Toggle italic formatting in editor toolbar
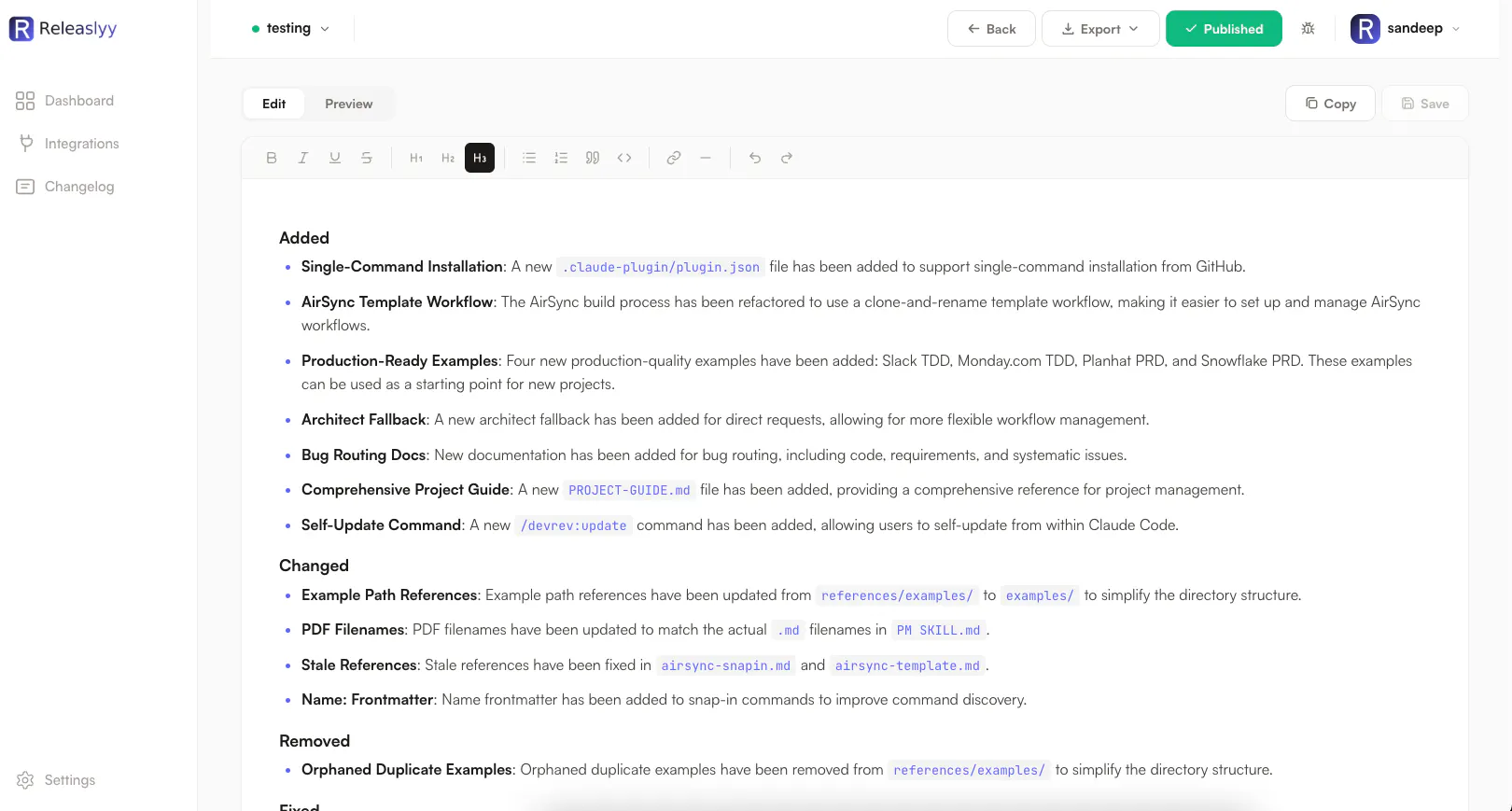 (x=303, y=158)
